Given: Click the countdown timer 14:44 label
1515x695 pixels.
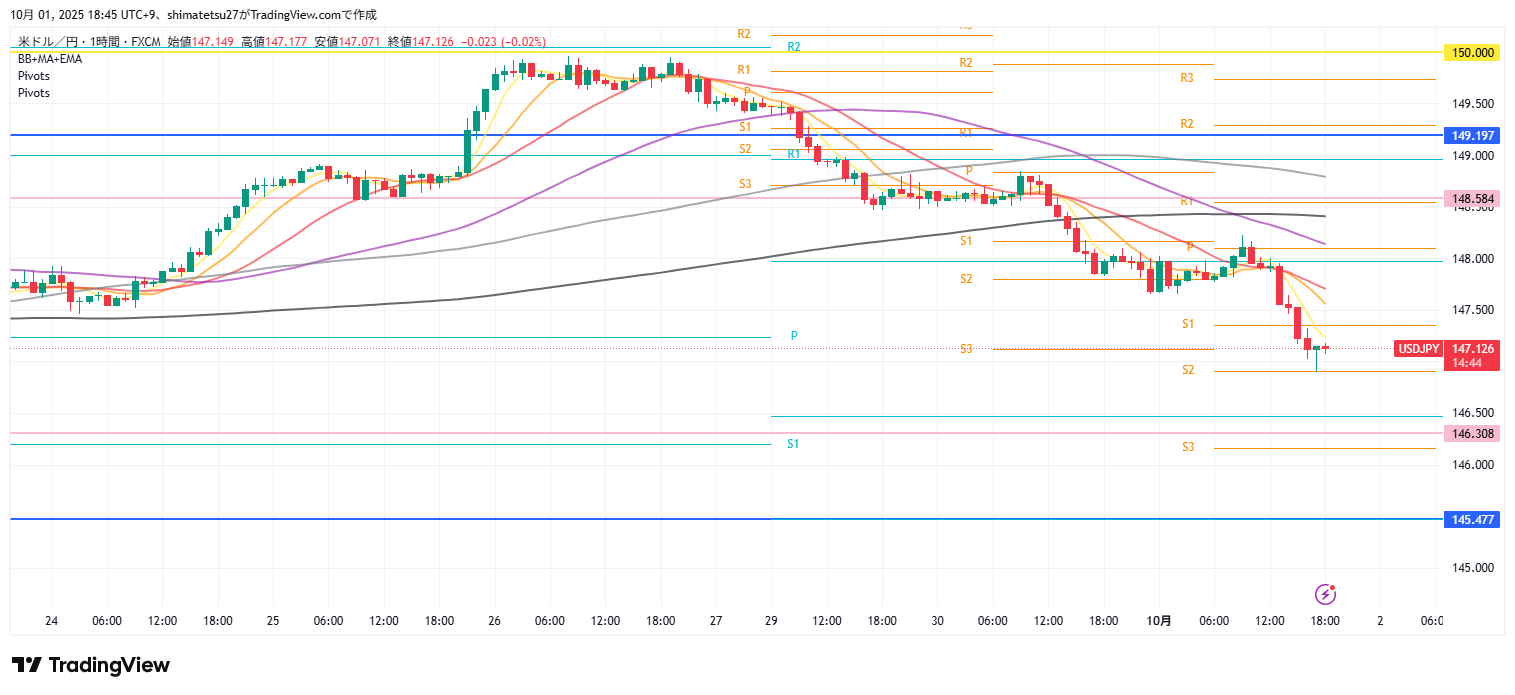Looking at the screenshot, I should tap(1466, 362).
